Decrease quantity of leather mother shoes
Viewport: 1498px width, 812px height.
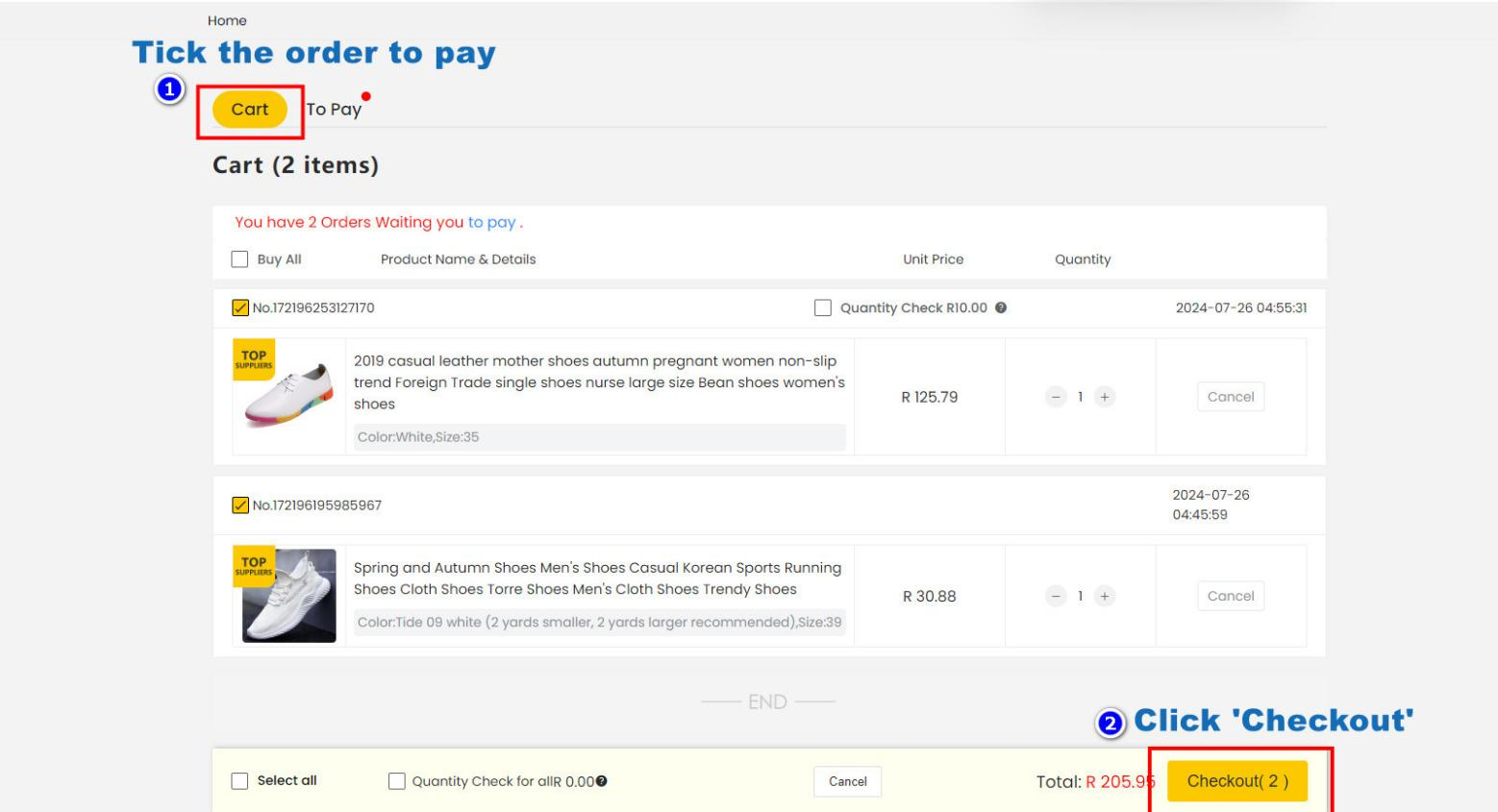(x=1056, y=397)
